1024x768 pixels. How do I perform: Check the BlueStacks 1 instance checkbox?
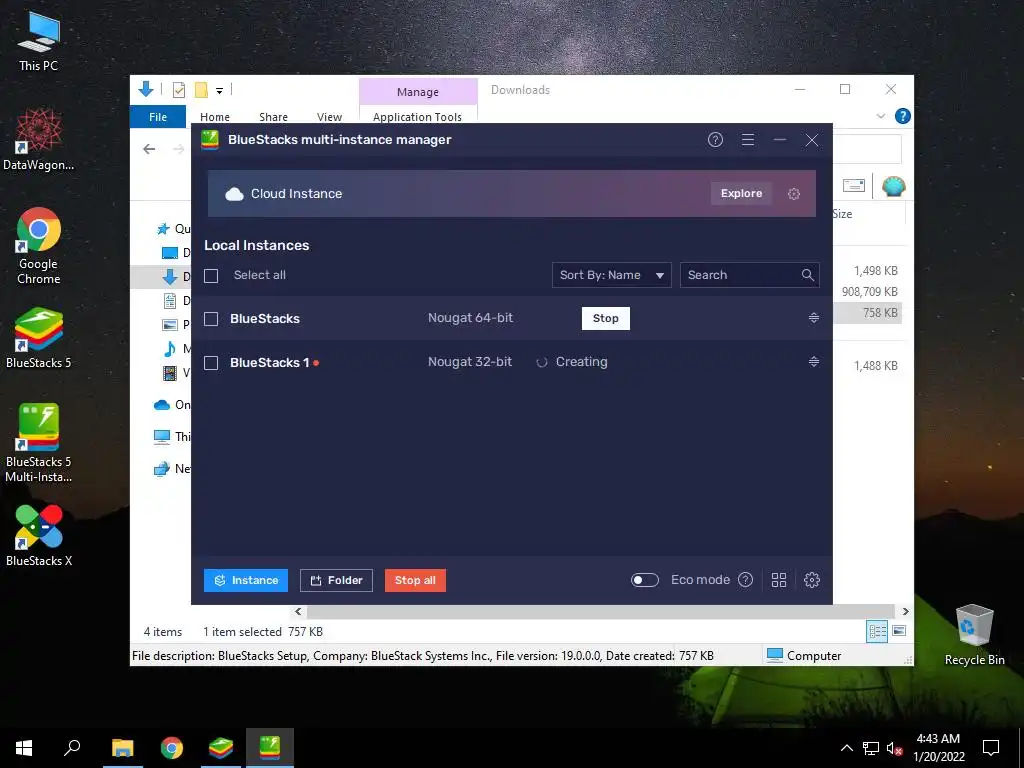point(211,362)
